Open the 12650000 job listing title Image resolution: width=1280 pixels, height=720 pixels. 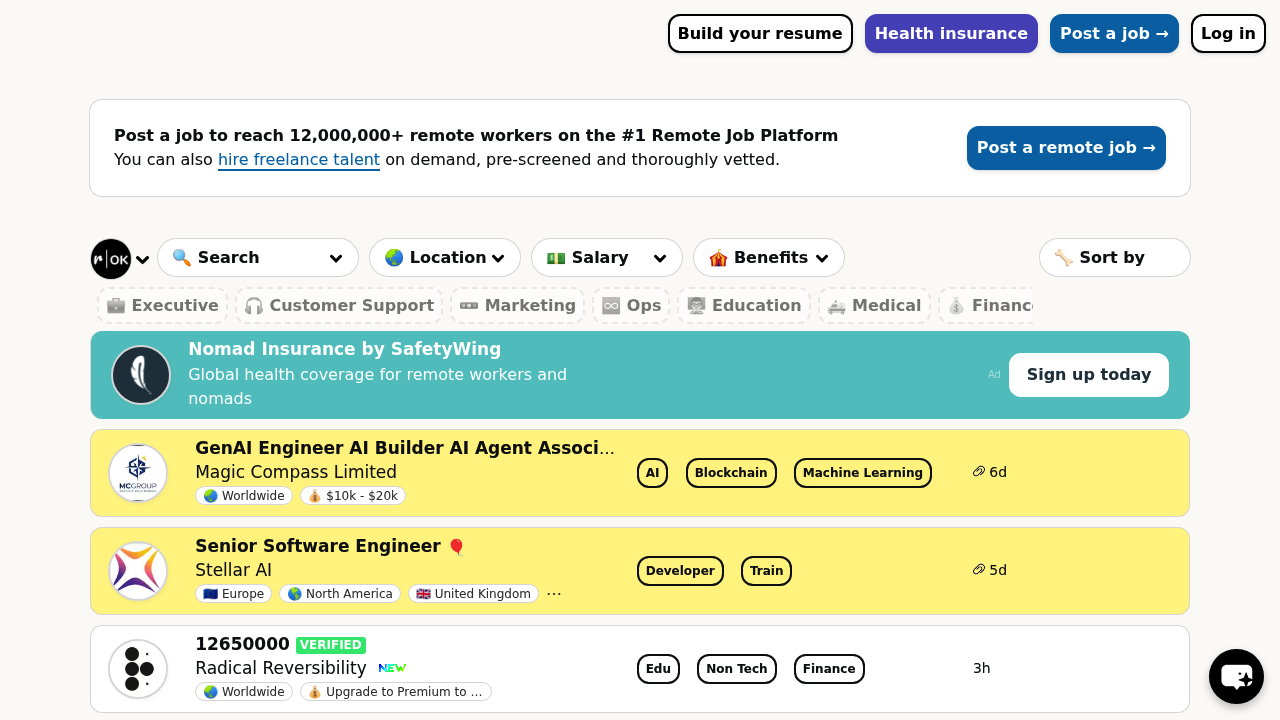tap(242, 644)
